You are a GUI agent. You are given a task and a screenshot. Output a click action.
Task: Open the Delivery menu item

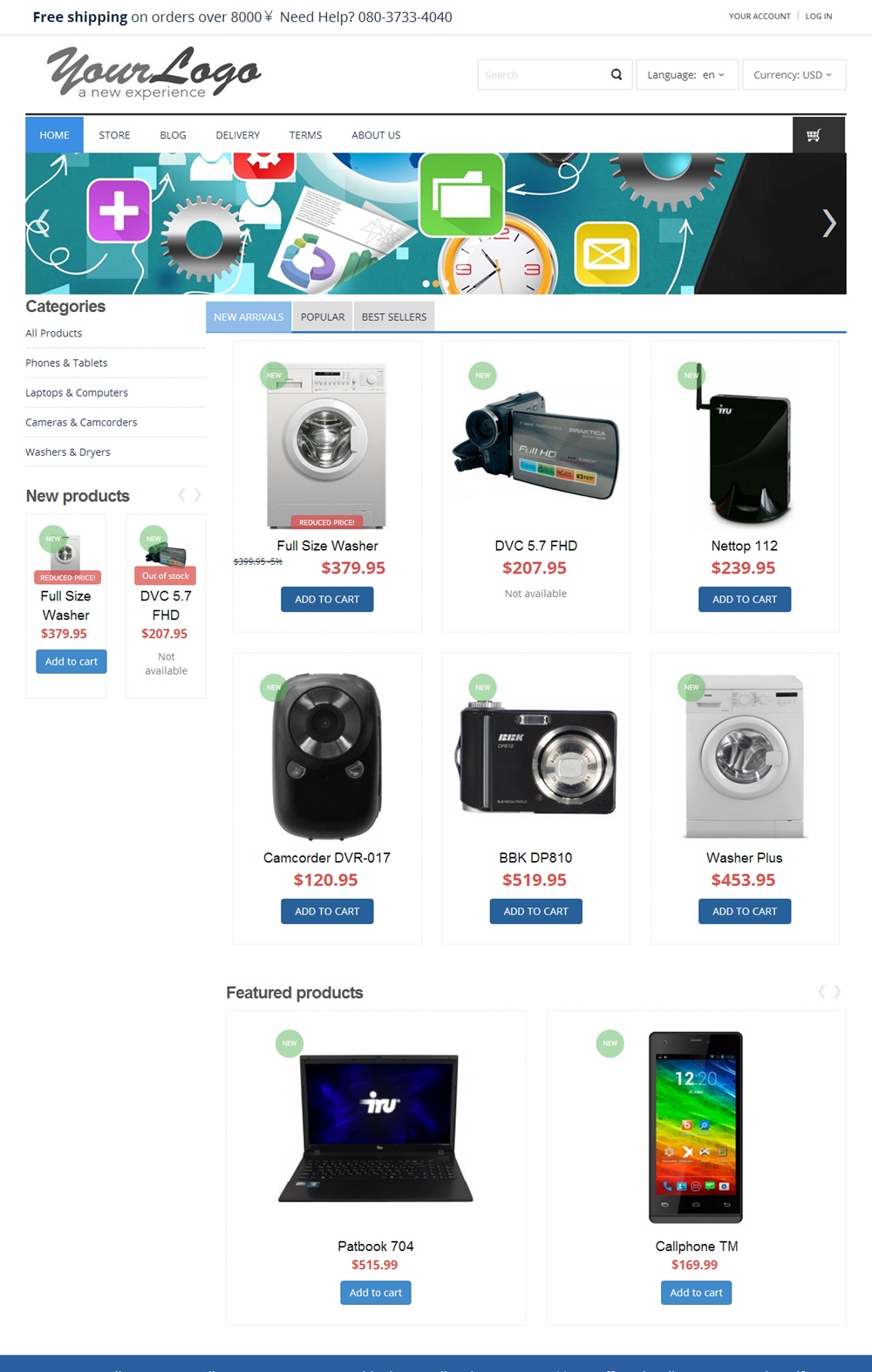pyautogui.click(x=238, y=135)
